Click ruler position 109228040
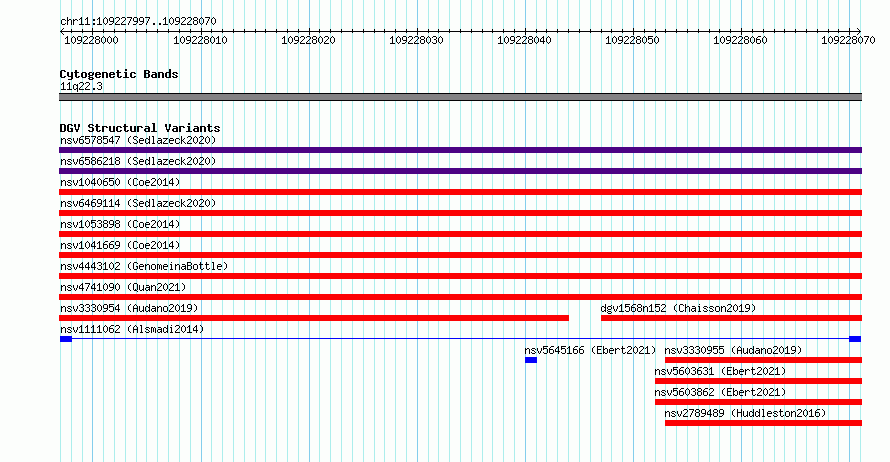This screenshot has height=462, width=890. tap(524, 40)
